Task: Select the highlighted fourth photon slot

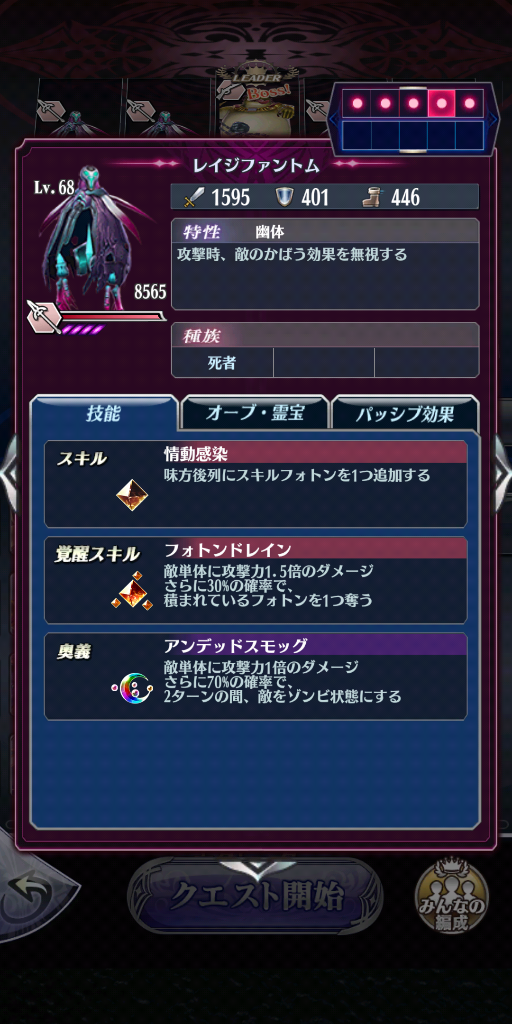Action: point(441,103)
